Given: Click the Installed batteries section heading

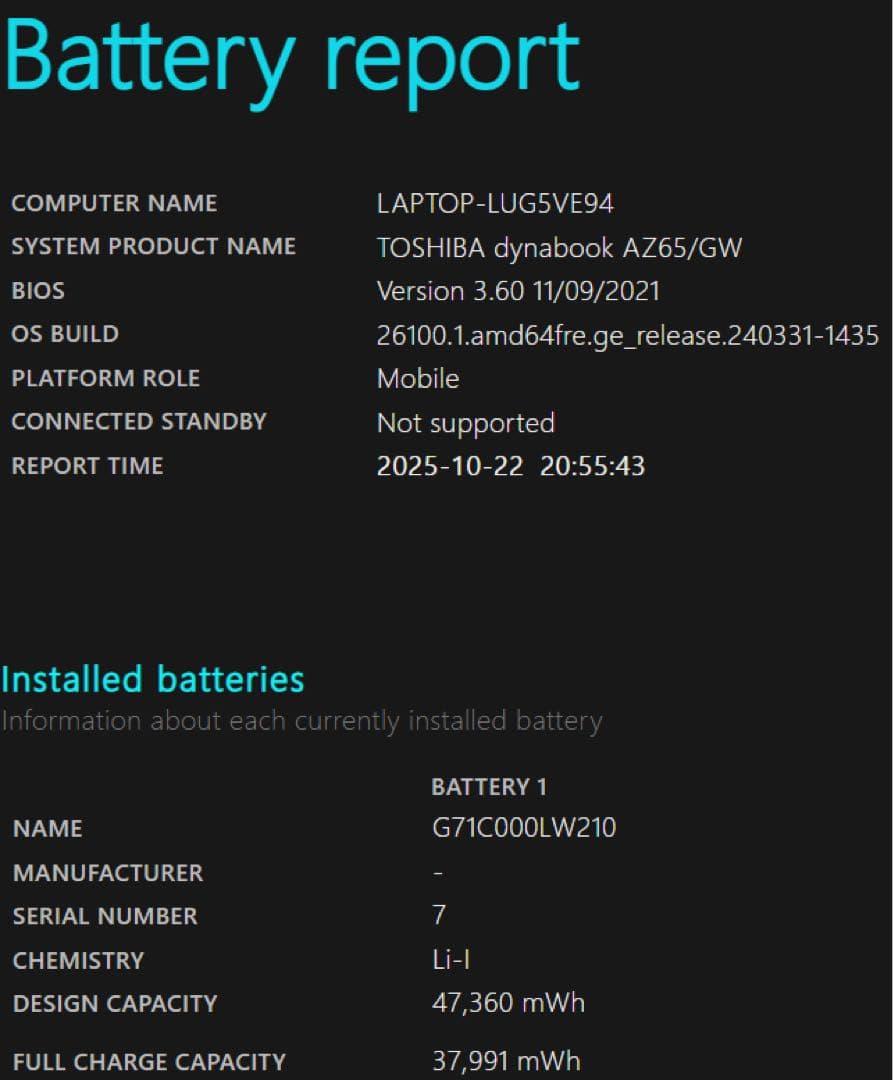Looking at the screenshot, I should (152, 679).
